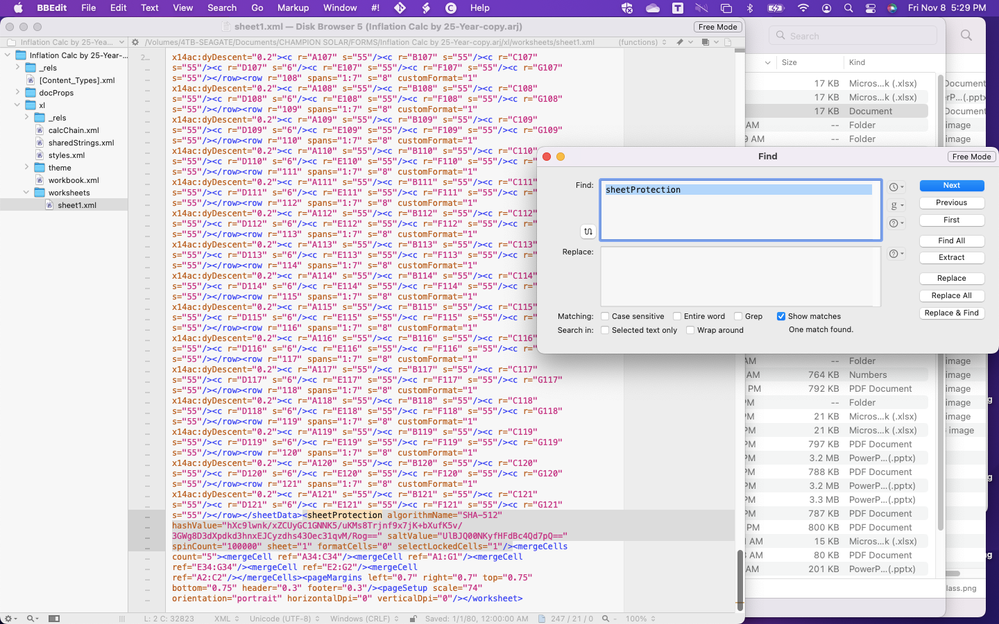Click the zoom magnifier in the status bar
Viewport: 999px width, 624px height.
click(x=607, y=618)
